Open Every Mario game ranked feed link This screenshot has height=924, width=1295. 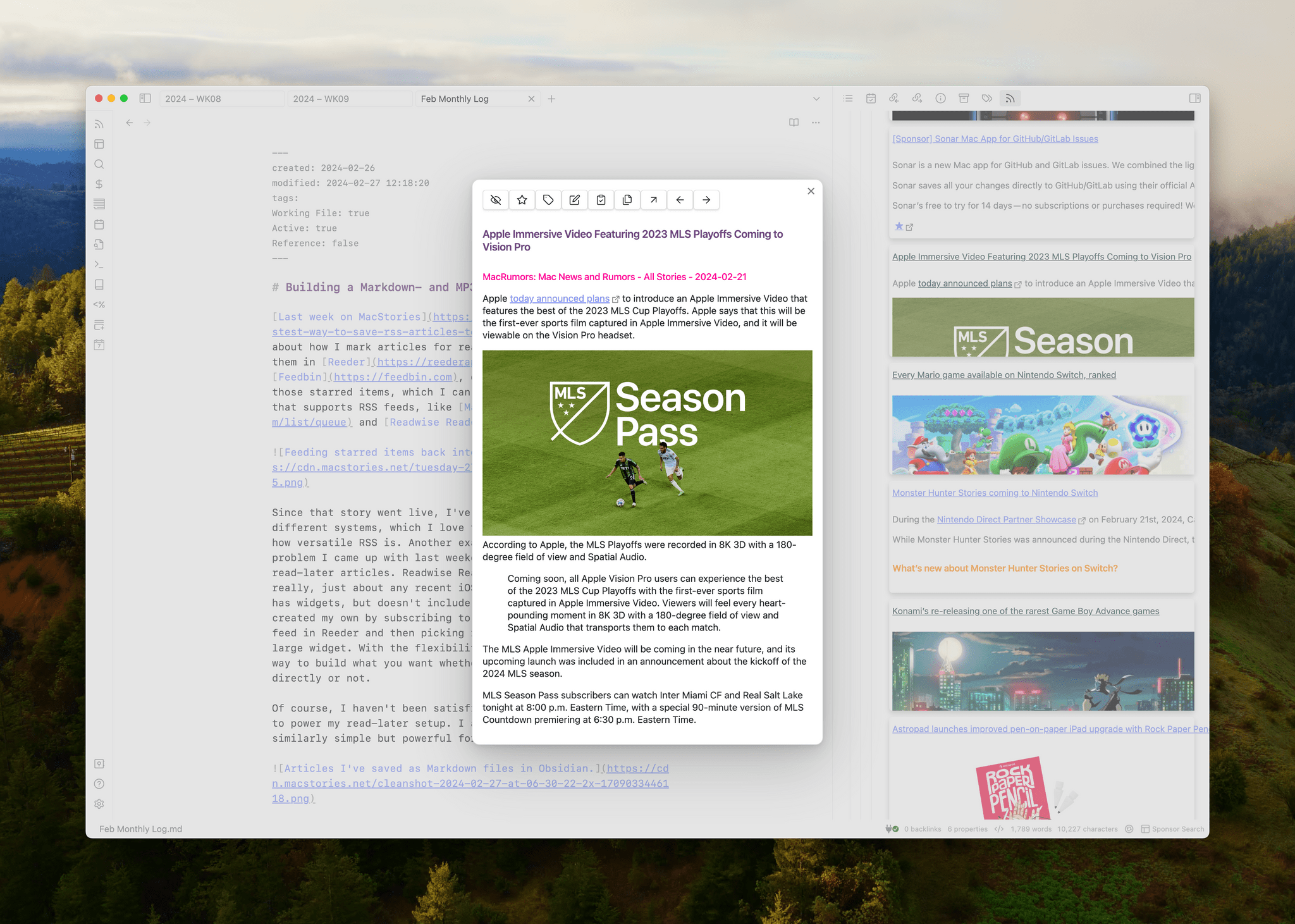coord(1004,375)
